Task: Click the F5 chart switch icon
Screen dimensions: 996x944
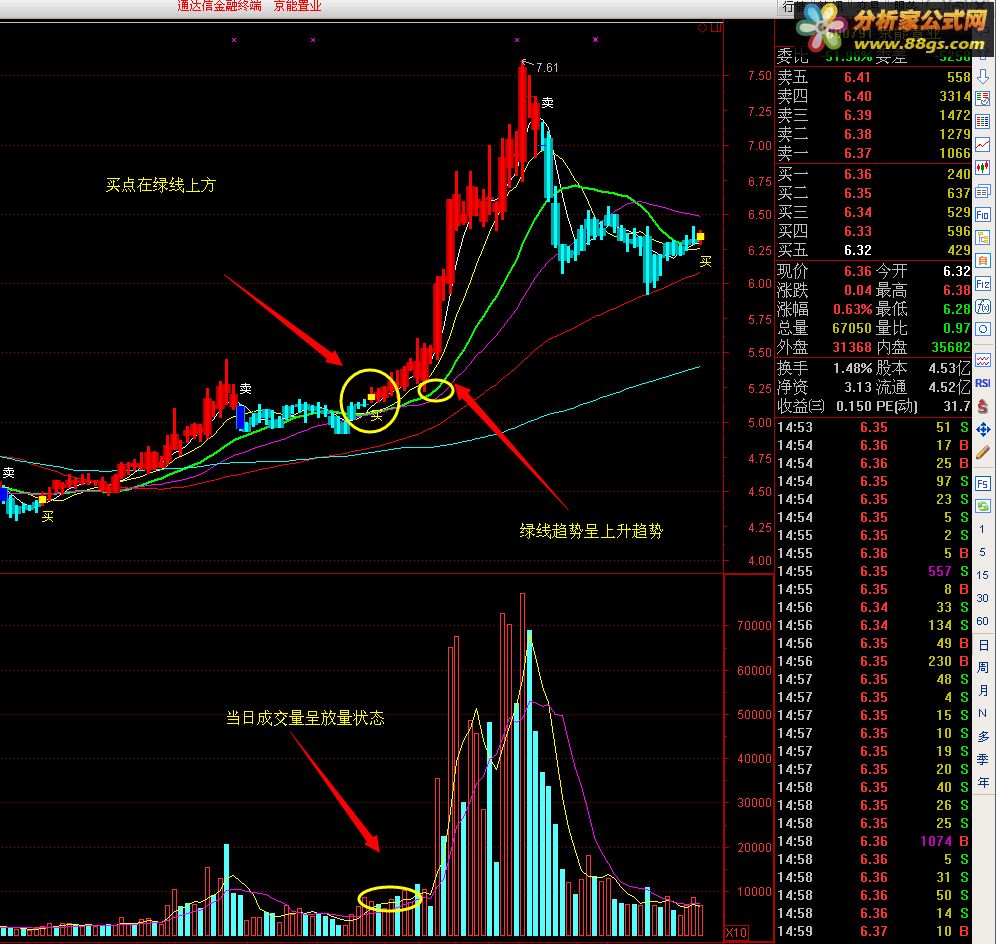Action: coord(983,484)
